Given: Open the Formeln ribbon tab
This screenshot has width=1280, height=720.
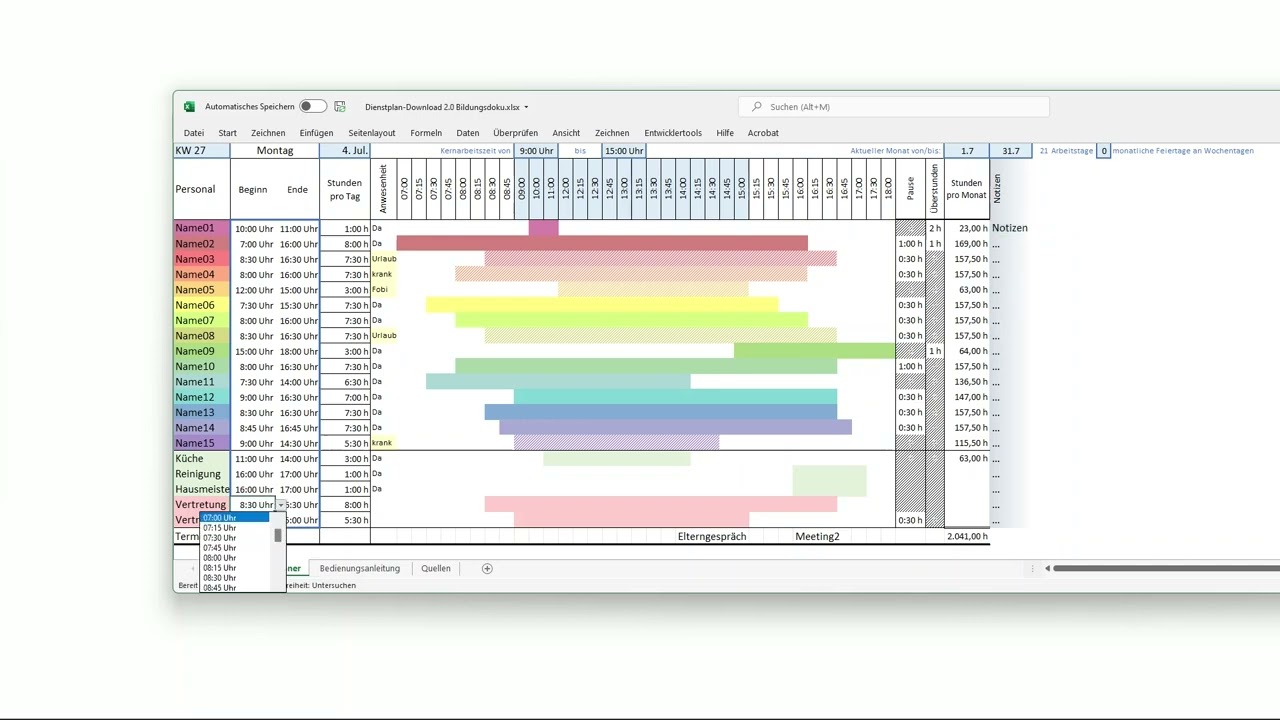Looking at the screenshot, I should tap(426, 133).
